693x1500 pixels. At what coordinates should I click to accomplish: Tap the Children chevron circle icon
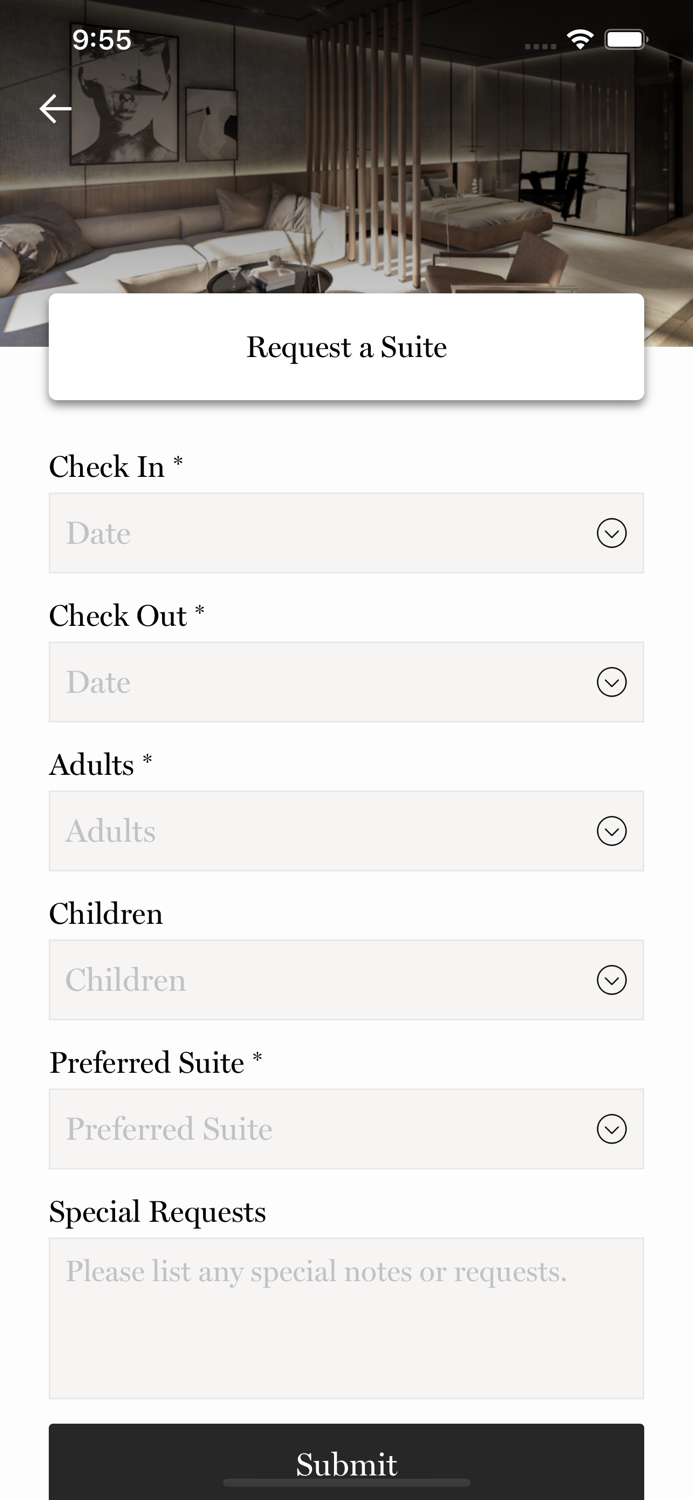tap(611, 980)
